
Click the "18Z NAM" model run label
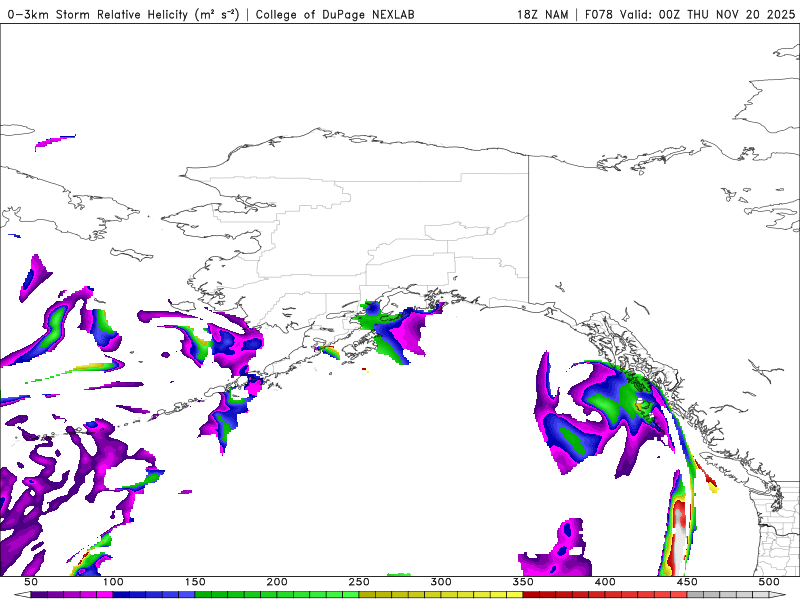point(542,14)
